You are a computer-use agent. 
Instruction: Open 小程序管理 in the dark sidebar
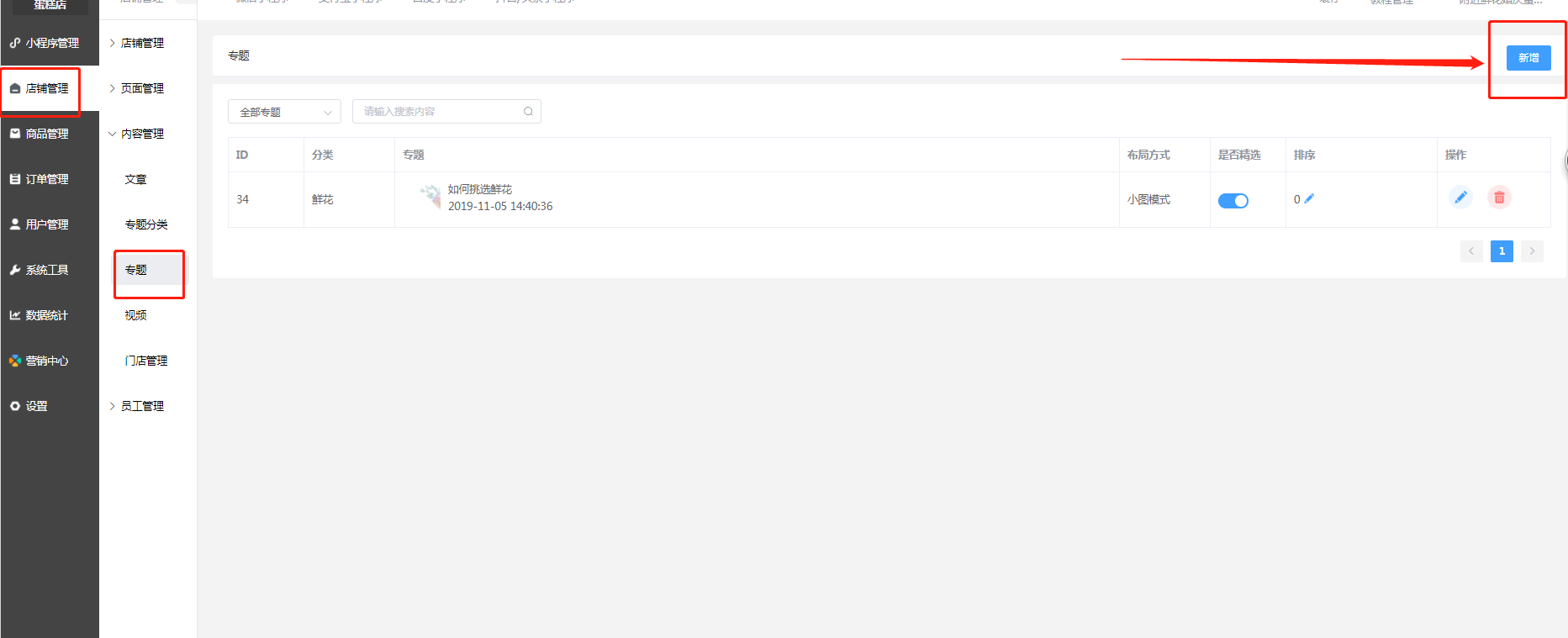pos(50,43)
